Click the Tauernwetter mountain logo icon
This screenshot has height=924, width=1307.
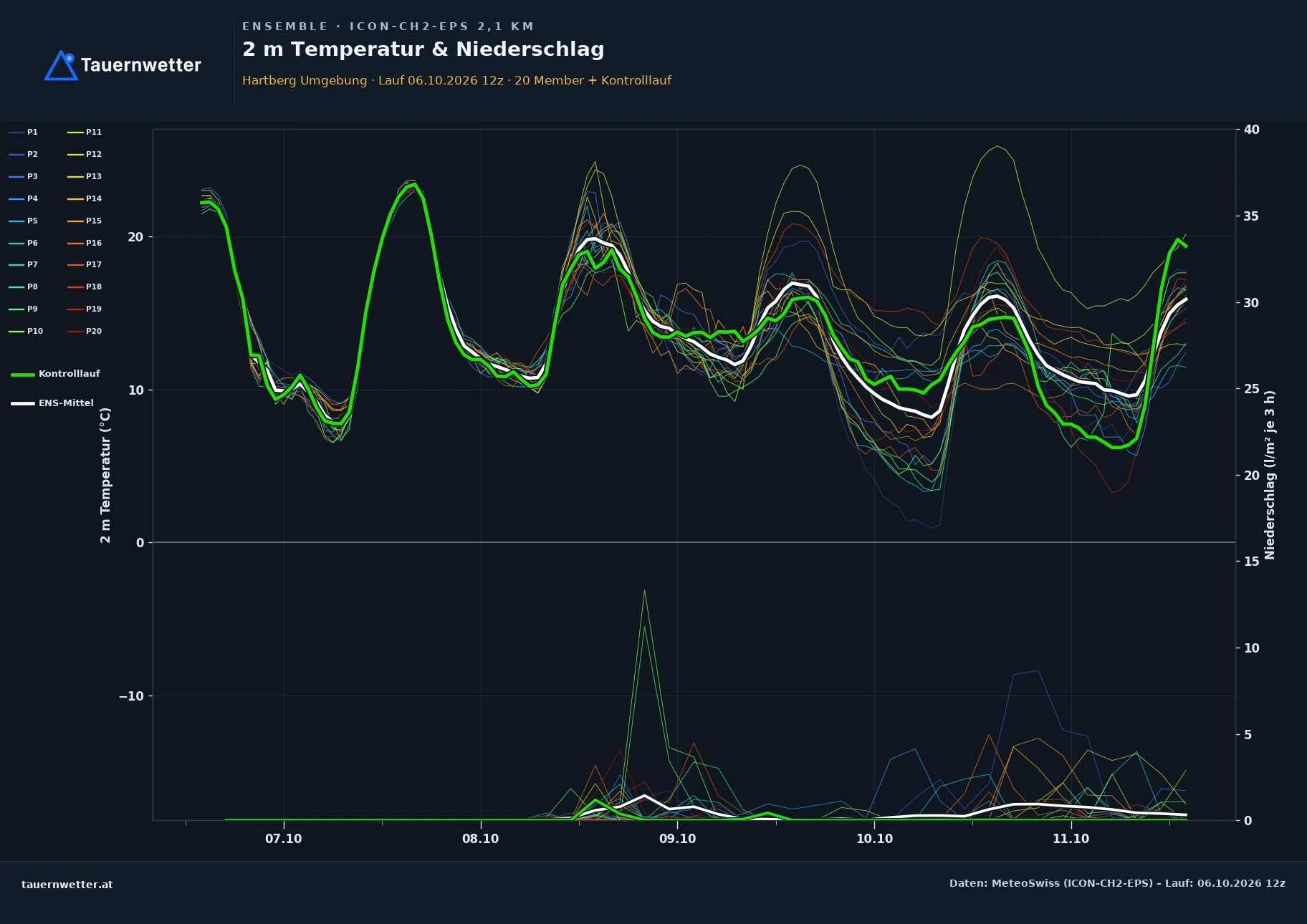[x=62, y=65]
